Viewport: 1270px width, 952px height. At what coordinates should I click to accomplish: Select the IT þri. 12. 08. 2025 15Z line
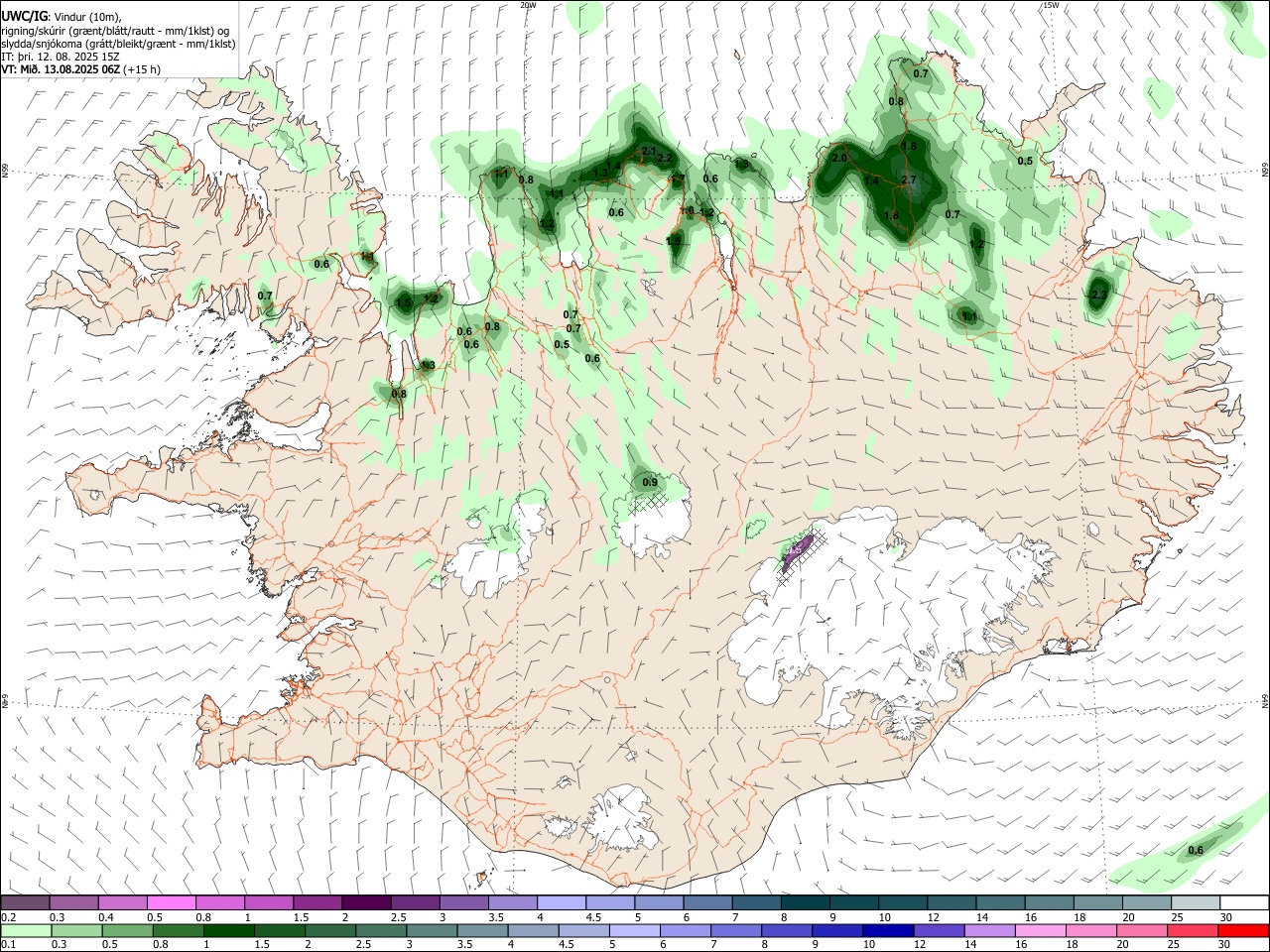(61, 57)
